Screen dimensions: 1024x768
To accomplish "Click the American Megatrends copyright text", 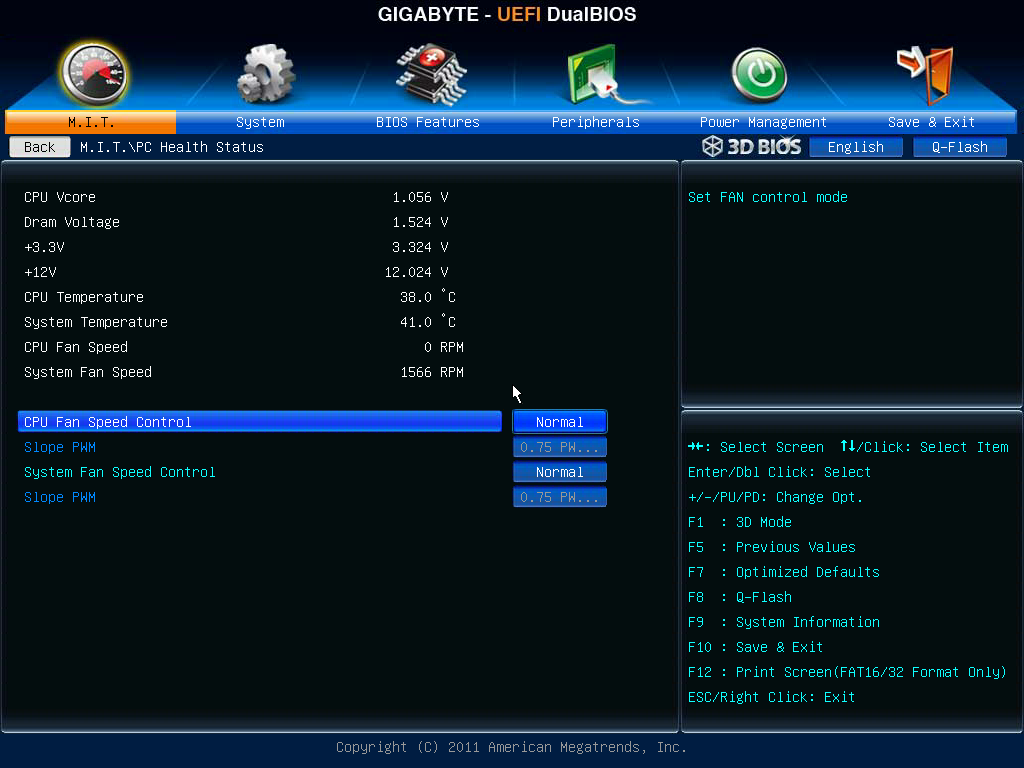I will pos(511,747).
